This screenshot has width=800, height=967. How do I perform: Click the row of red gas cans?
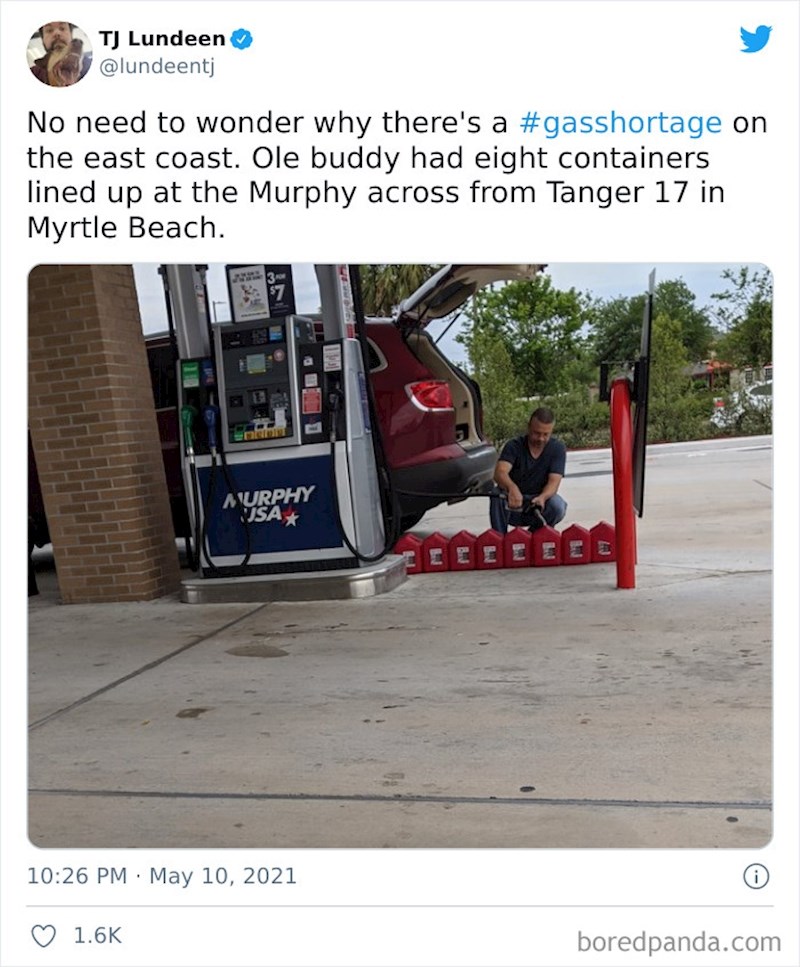click(505, 548)
